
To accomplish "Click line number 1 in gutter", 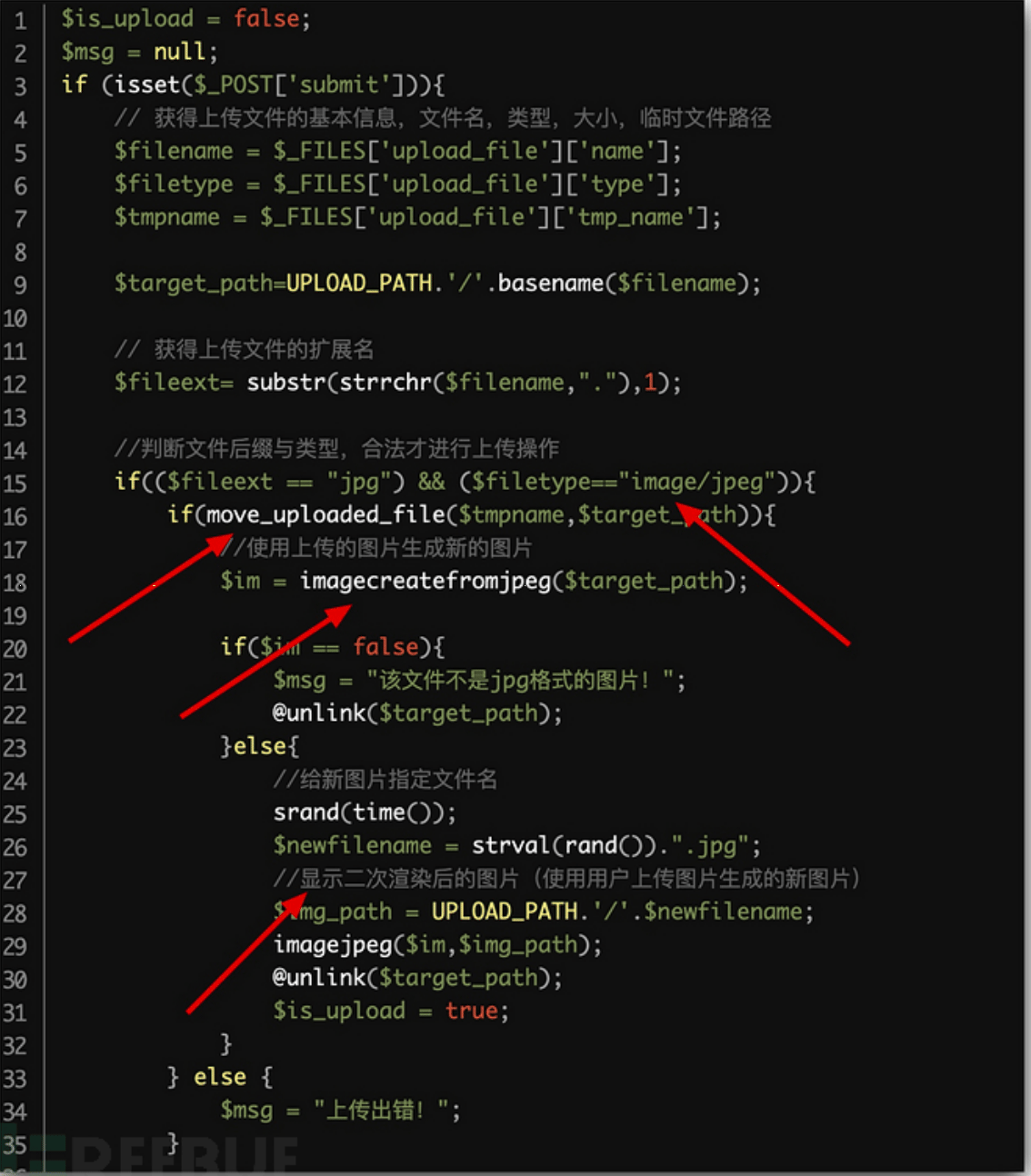I will [x=20, y=20].
